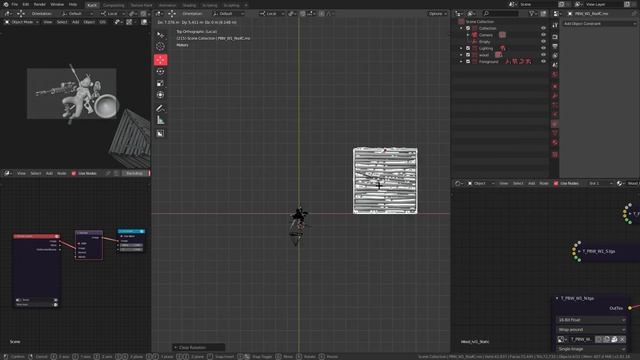Click the Backdrop button in the compositor header
The image size is (640, 360).
135,173
